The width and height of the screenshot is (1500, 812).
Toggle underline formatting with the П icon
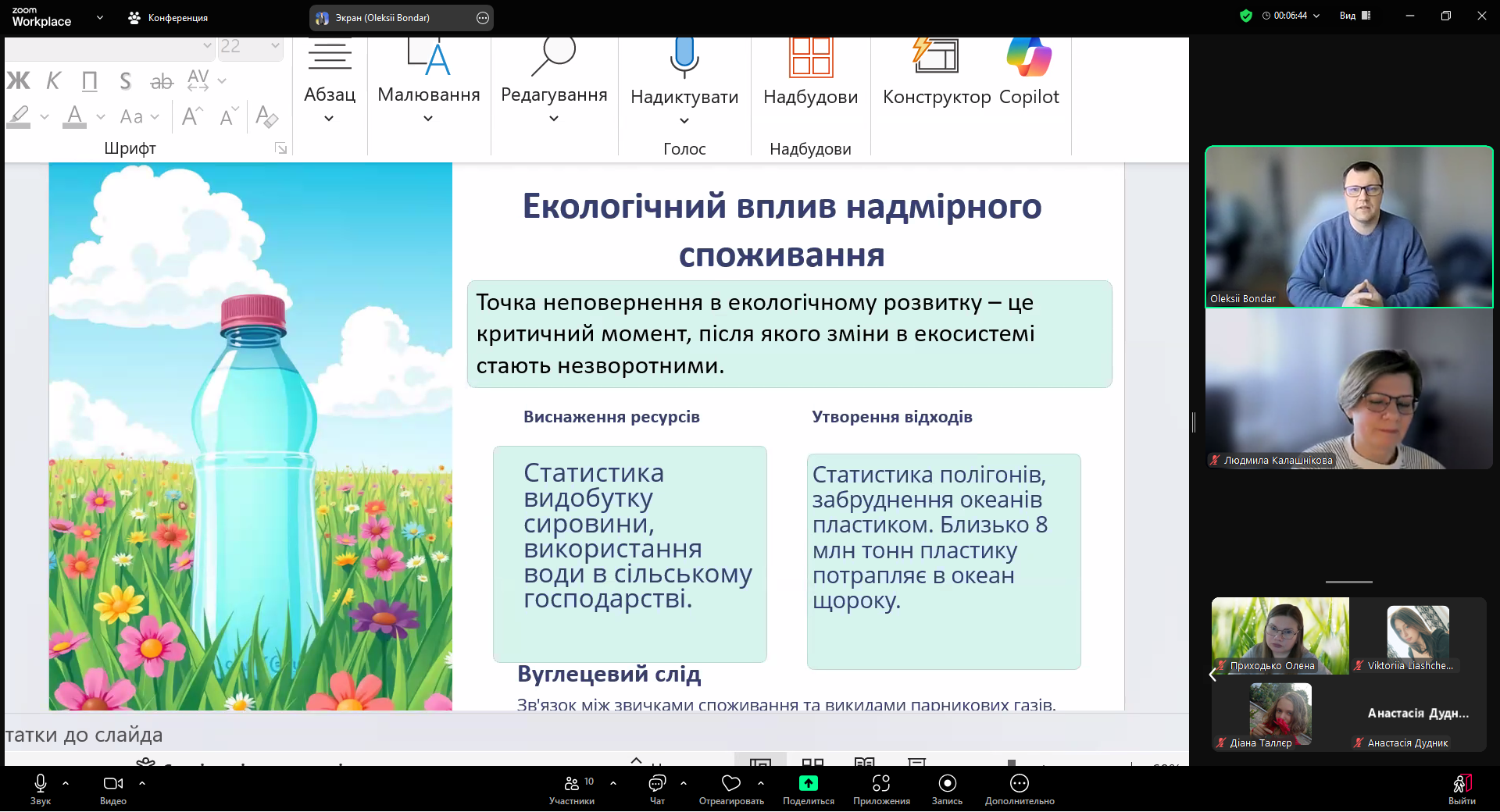coord(88,80)
